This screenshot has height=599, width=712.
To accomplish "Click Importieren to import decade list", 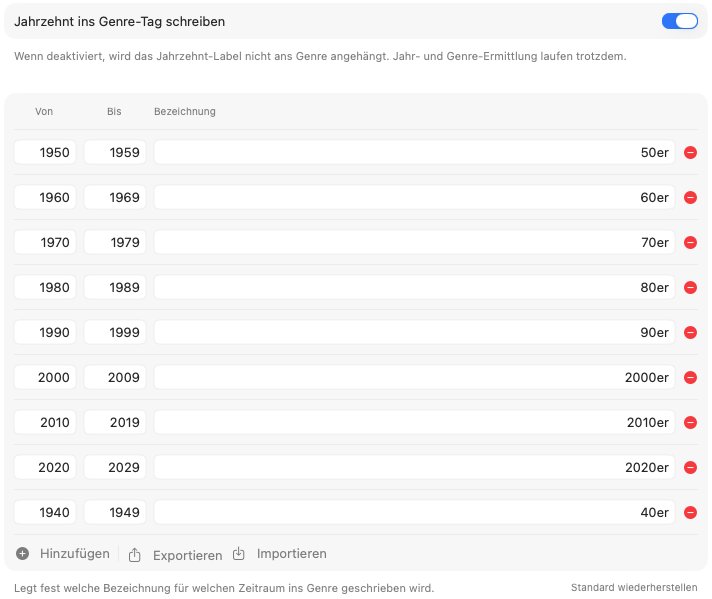I will pos(292,554).
